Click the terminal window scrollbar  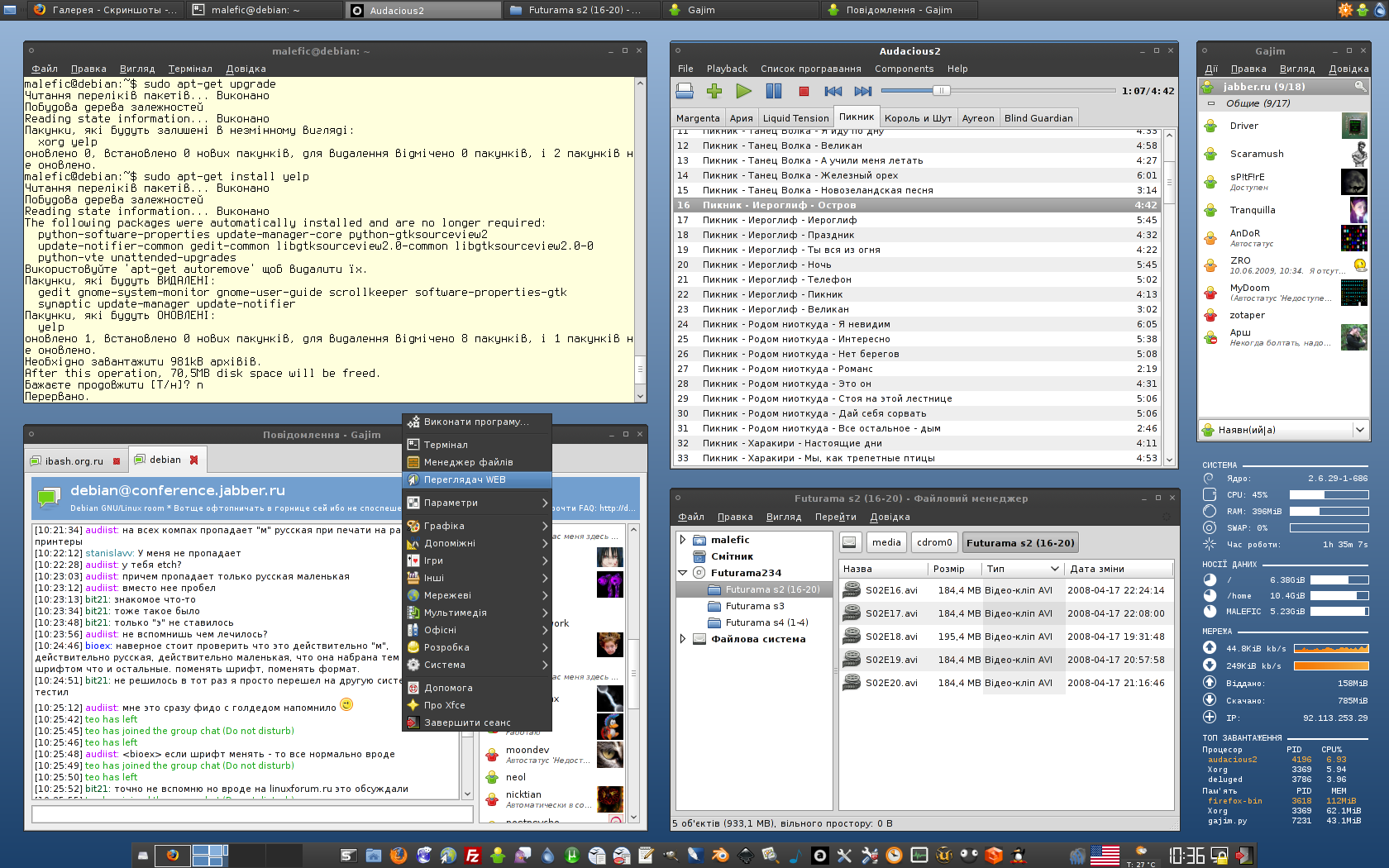click(640, 240)
